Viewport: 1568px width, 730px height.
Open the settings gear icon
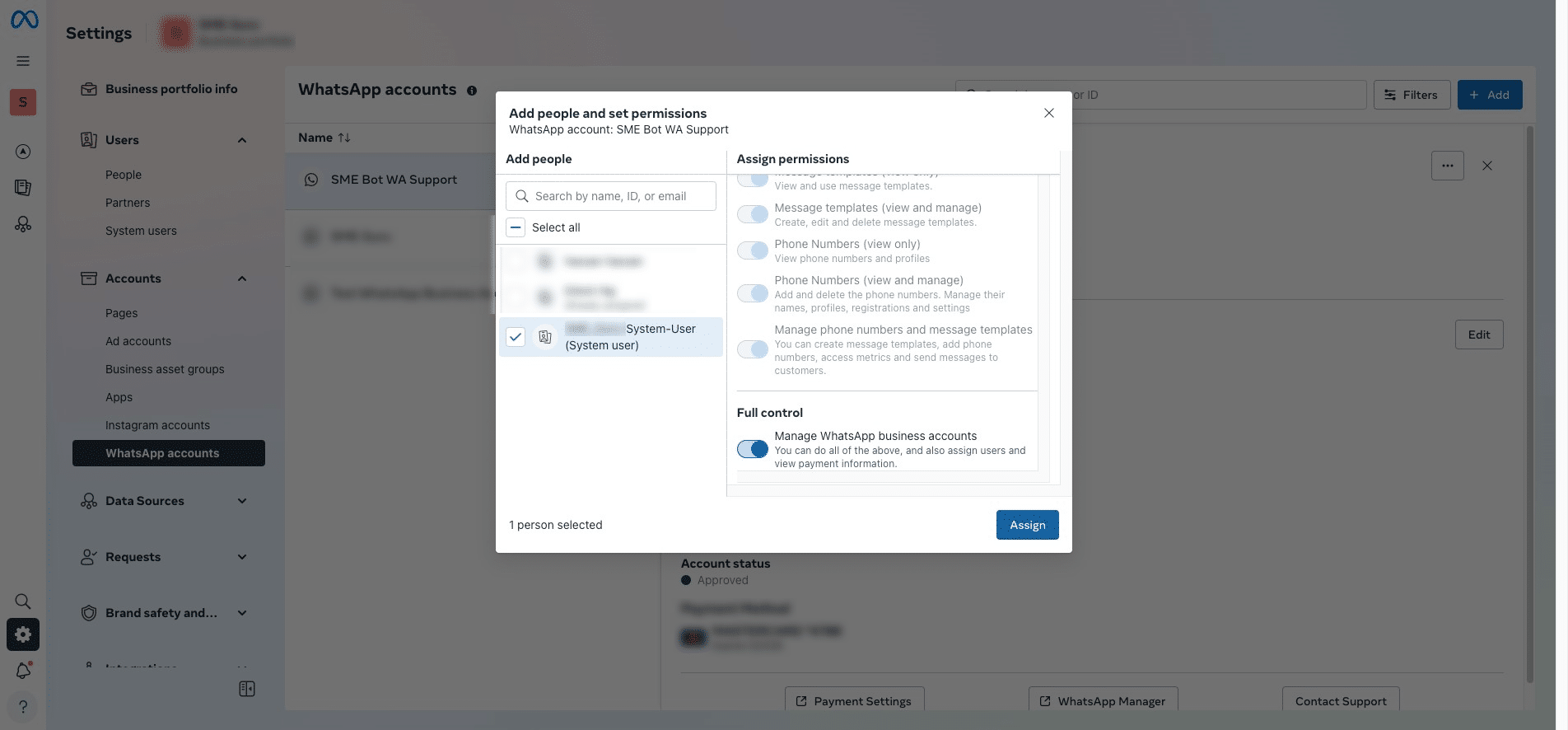(x=23, y=634)
